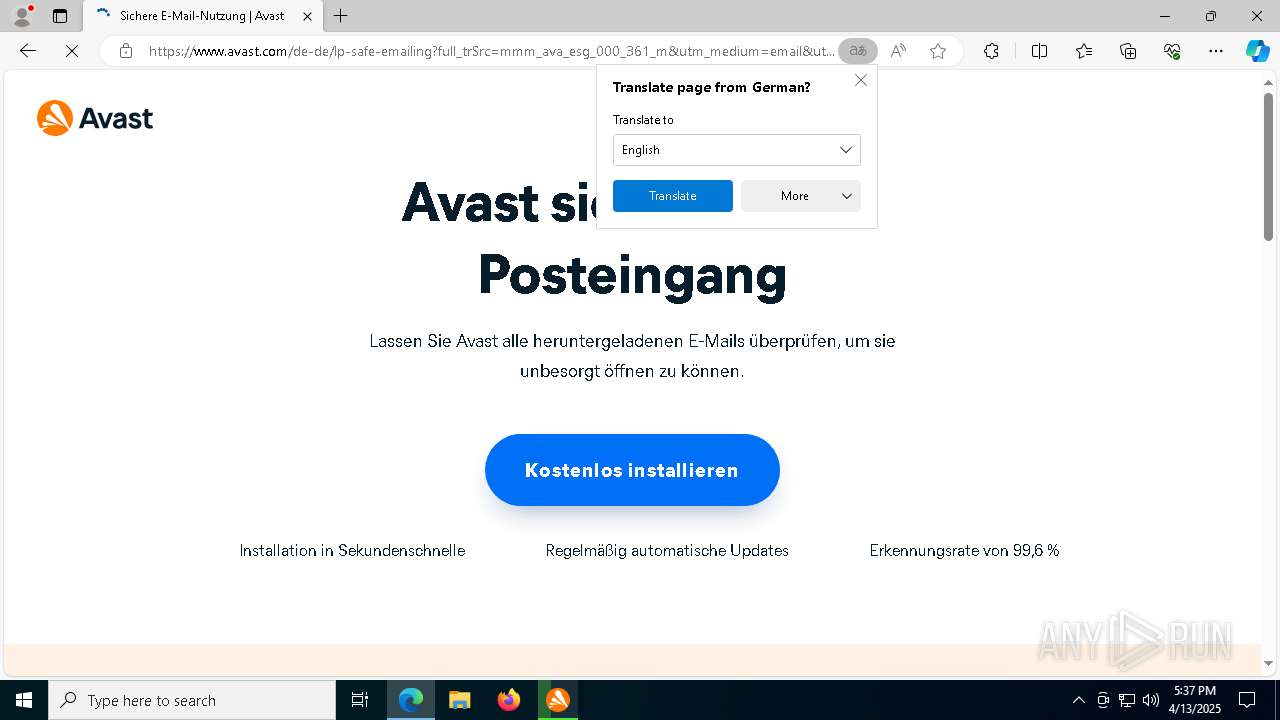
Task: Click the Posteingang headline
Action: click(632, 274)
